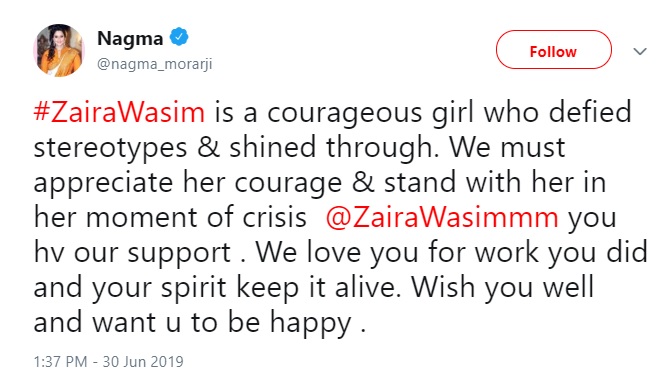The width and height of the screenshot is (664, 375).
Task: Click the phrase 'her moment of crisis'
Action: 170,218
